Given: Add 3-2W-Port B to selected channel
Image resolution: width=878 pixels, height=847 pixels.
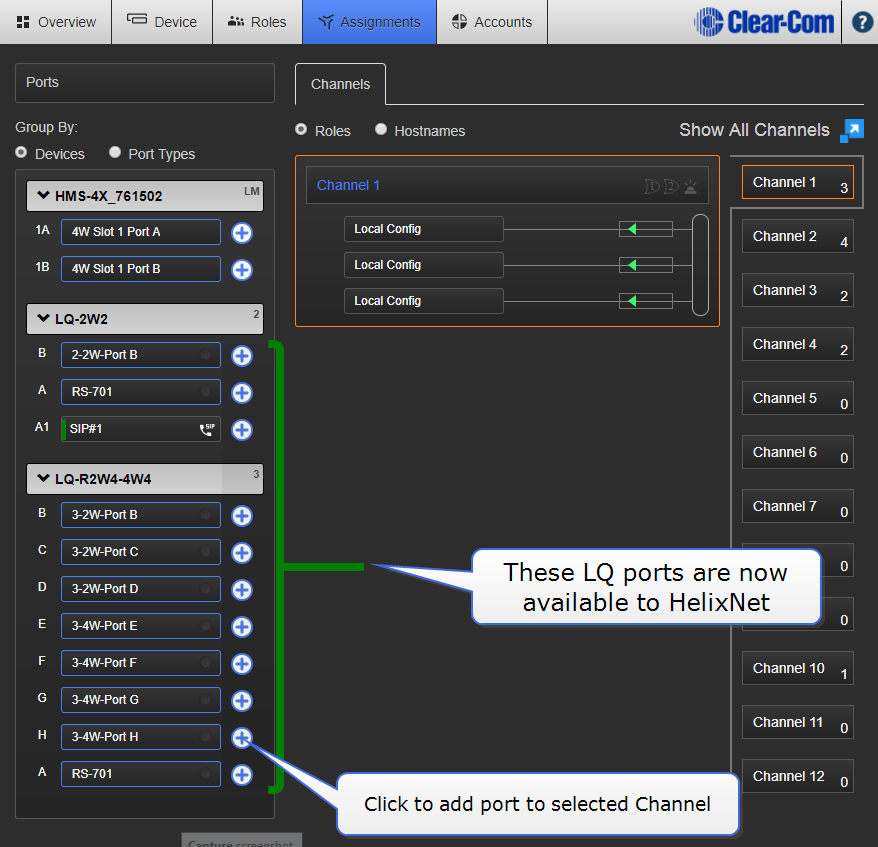Looking at the screenshot, I should point(242,516).
